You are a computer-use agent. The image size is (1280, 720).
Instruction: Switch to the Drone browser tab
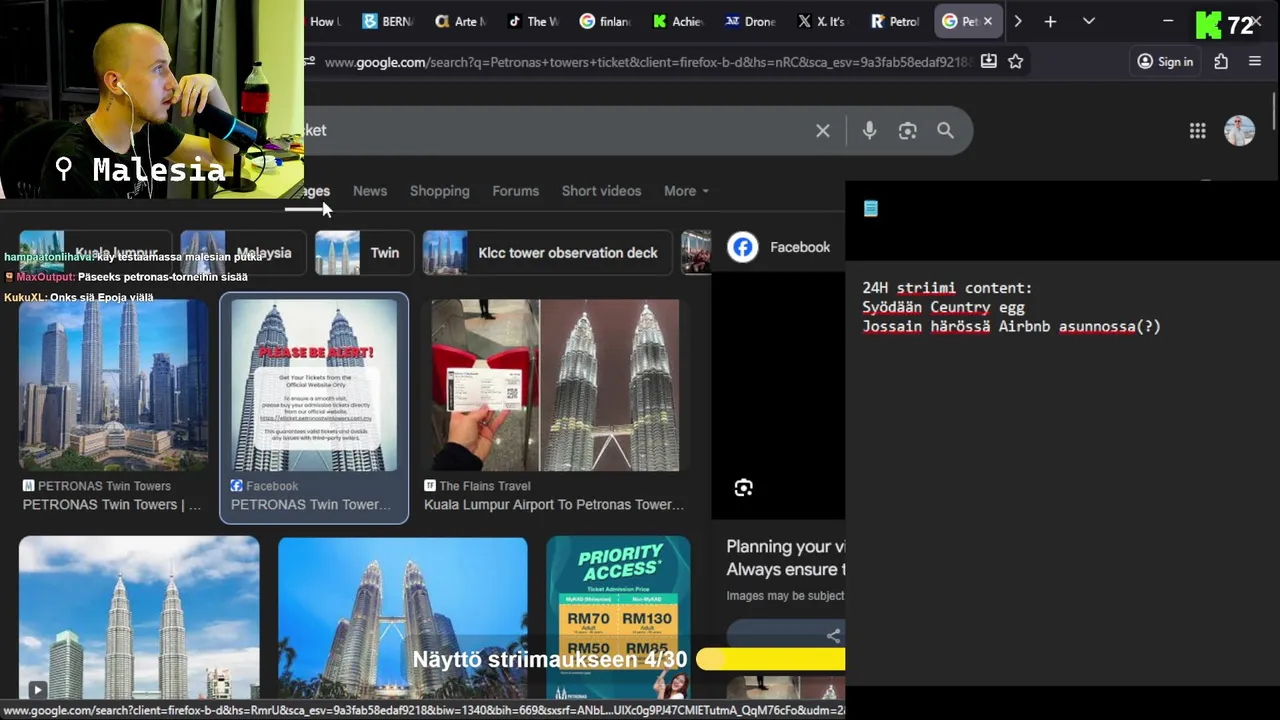750,21
